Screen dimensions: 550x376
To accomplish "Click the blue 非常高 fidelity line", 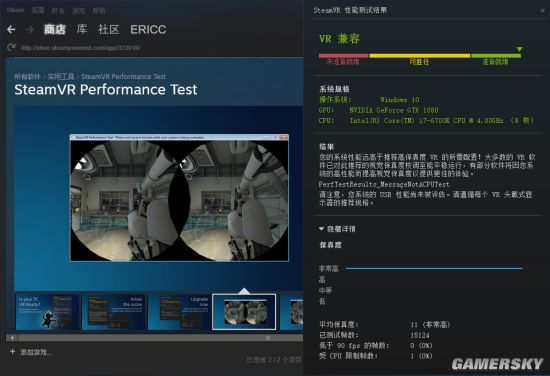I will (x=434, y=268).
